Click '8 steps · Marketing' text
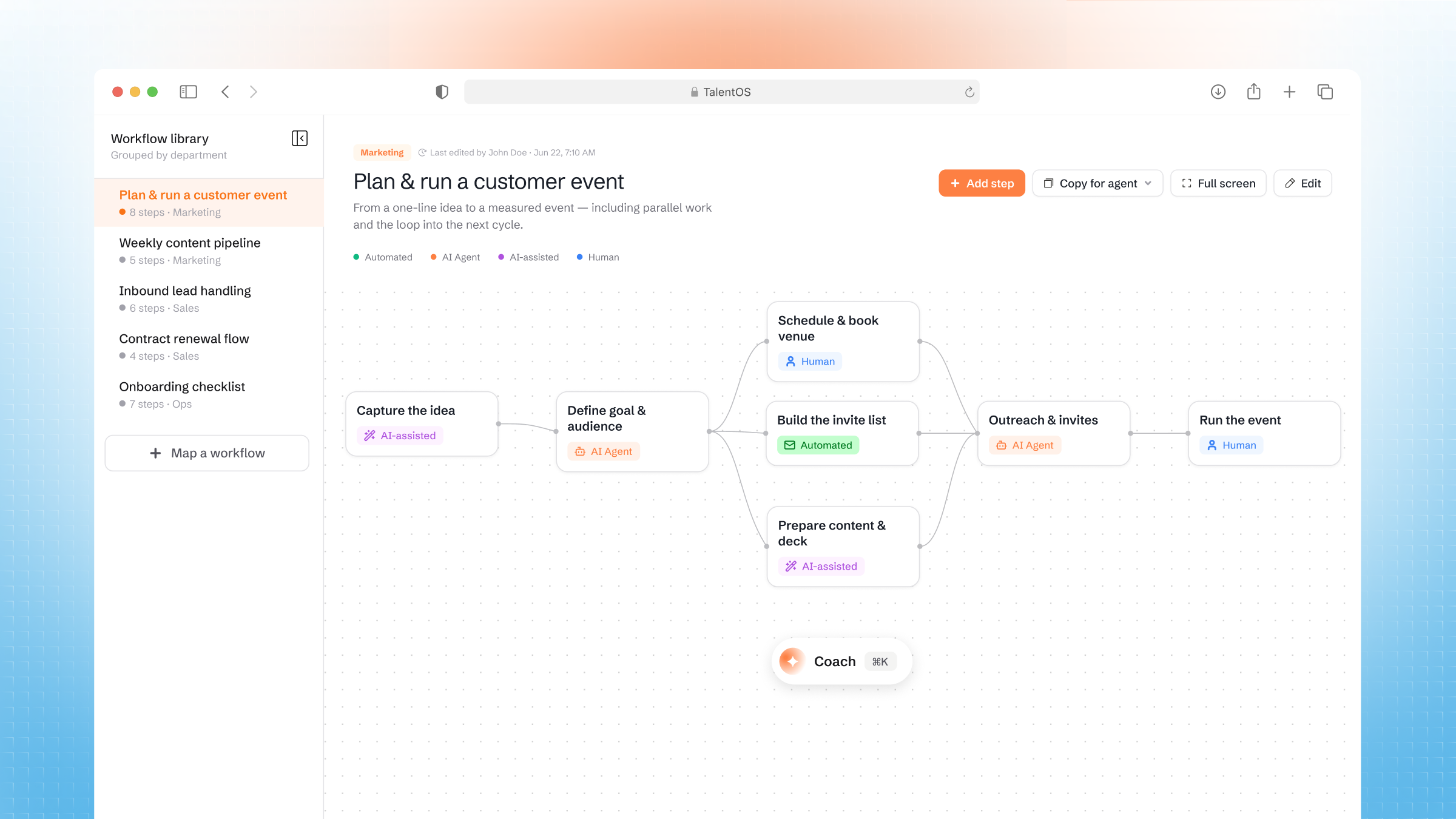This screenshot has height=819, width=1456. [x=175, y=212]
